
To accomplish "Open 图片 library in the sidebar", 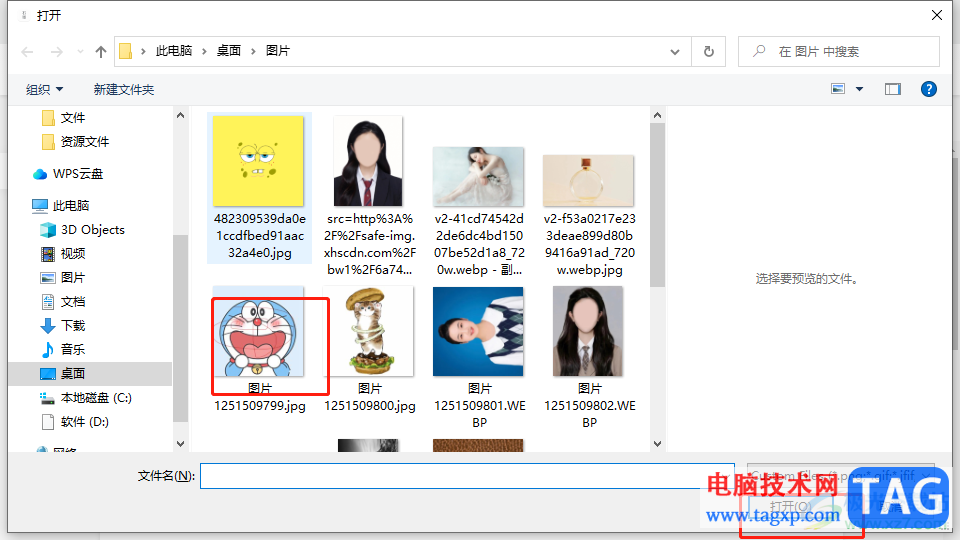I will tap(63, 277).
